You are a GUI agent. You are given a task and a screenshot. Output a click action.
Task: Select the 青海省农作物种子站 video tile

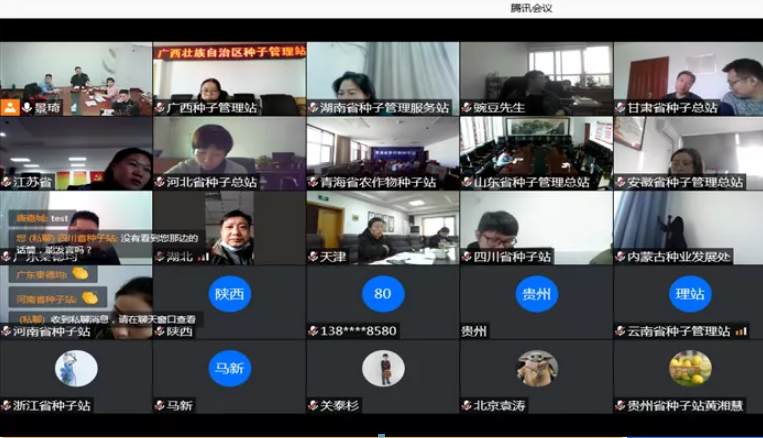pyautogui.click(x=382, y=152)
